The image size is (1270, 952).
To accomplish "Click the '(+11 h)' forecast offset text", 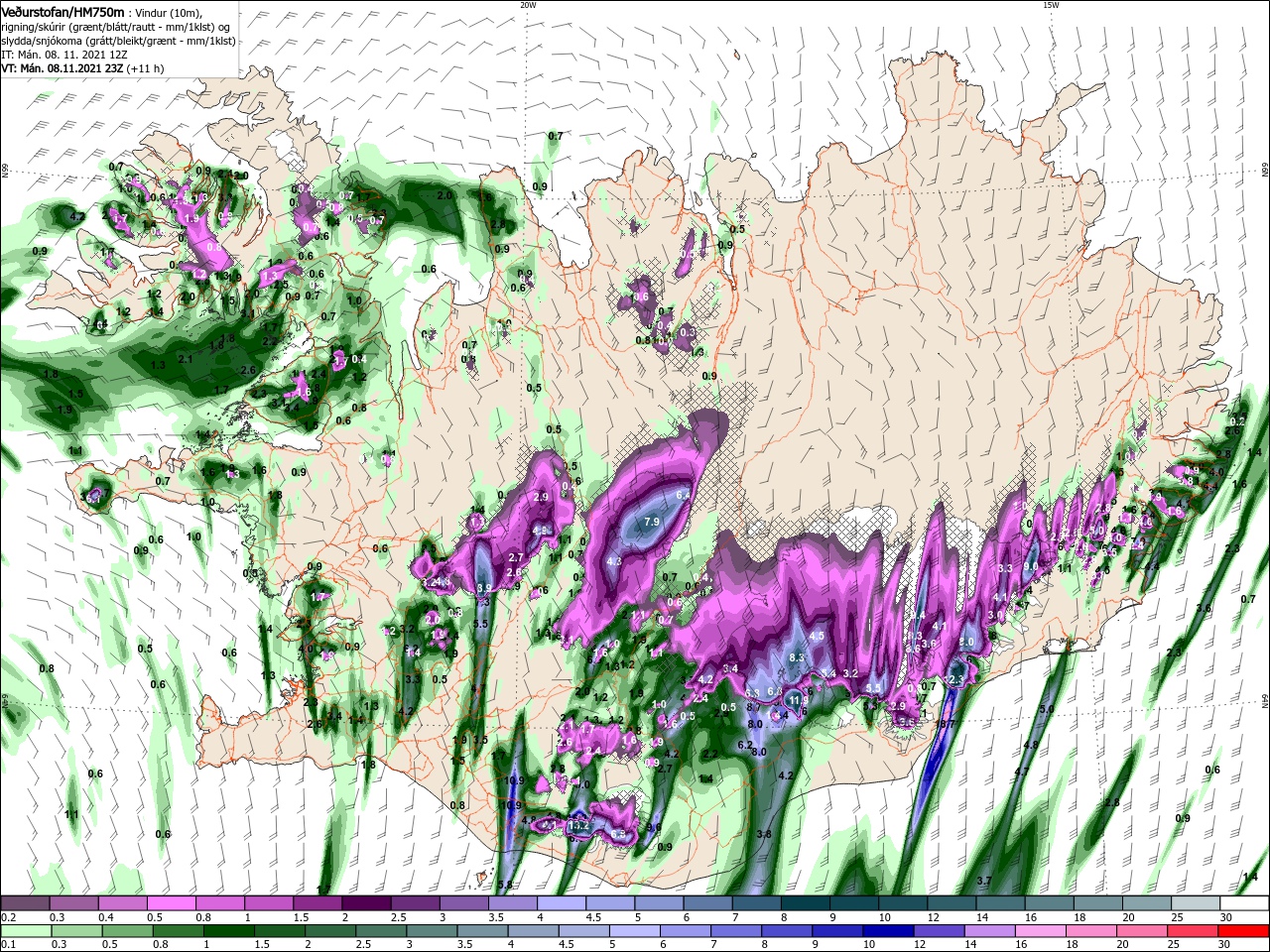I will [144, 68].
